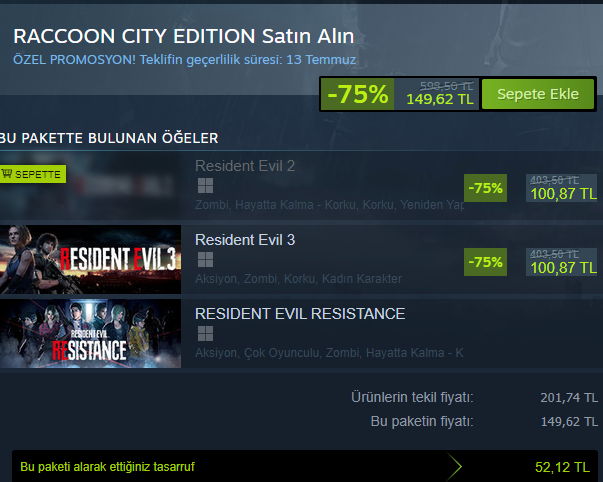The height and width of the screenshot is (482, 603).
Task: Click the large -75% package discount badge
Action: pyautogui.click(x=358, y=94)
